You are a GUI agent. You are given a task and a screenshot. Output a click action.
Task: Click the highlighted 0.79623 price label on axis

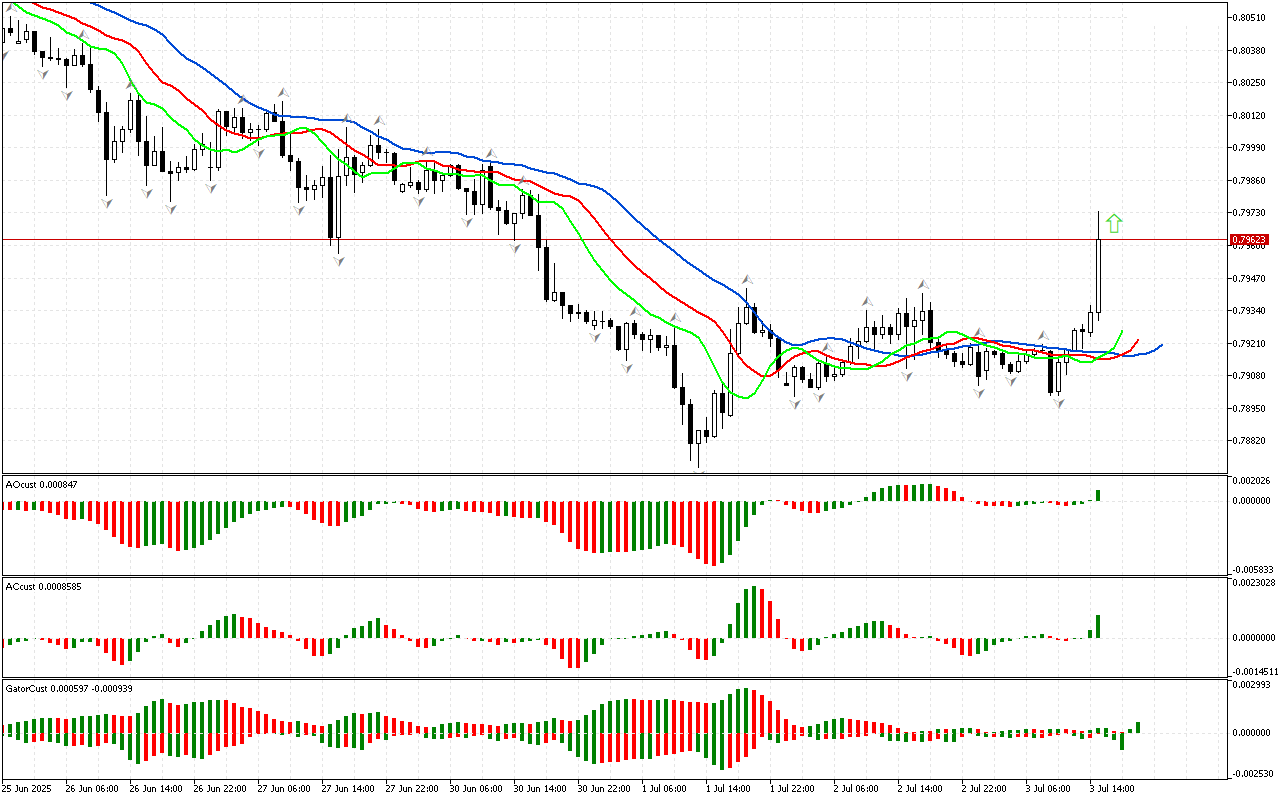coord(1250,240)
